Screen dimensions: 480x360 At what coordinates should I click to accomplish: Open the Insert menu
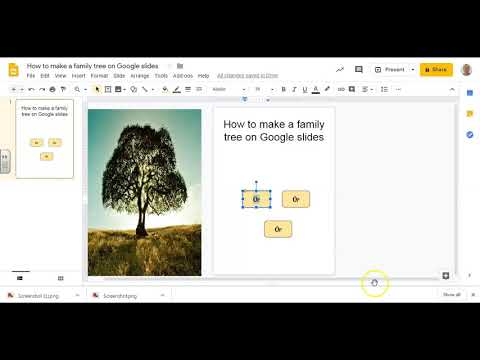tap(79, 76)
